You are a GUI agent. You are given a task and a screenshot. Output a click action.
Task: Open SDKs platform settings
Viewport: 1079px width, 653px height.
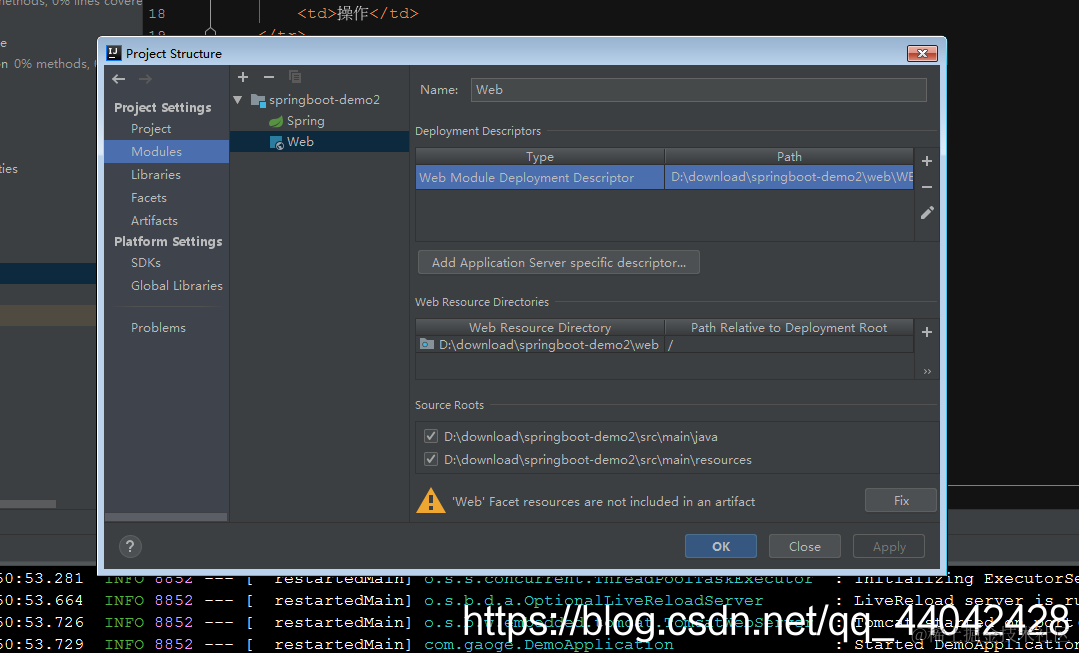click(146, 263)
